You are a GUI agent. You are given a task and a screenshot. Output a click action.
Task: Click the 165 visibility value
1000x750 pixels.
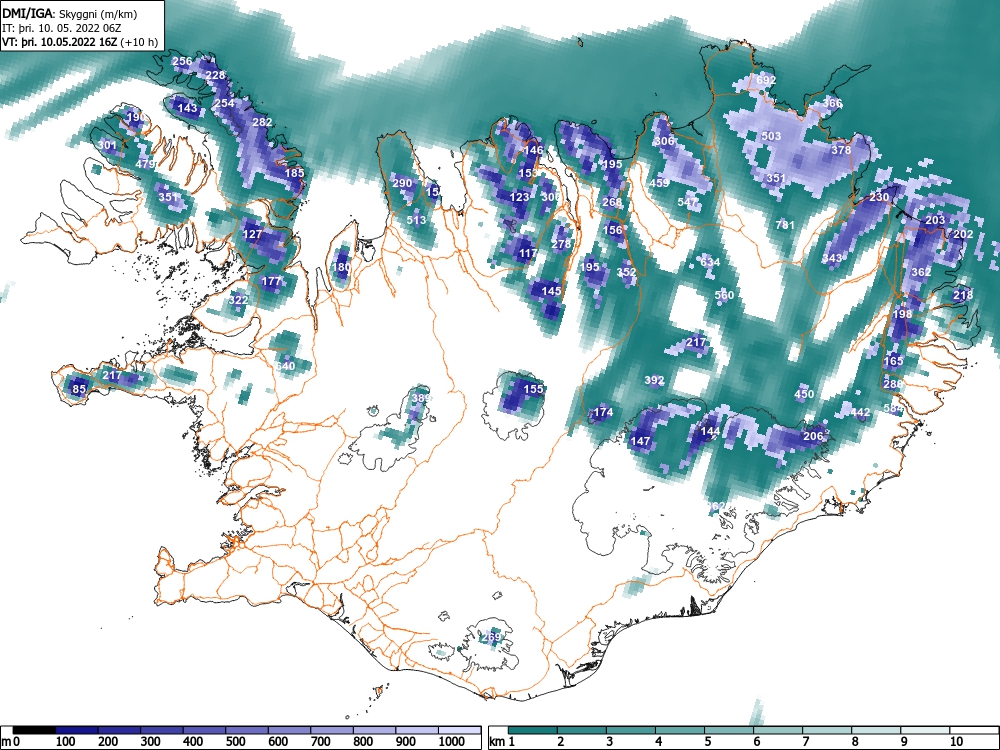pyautogui.click(x=893, y=361)
